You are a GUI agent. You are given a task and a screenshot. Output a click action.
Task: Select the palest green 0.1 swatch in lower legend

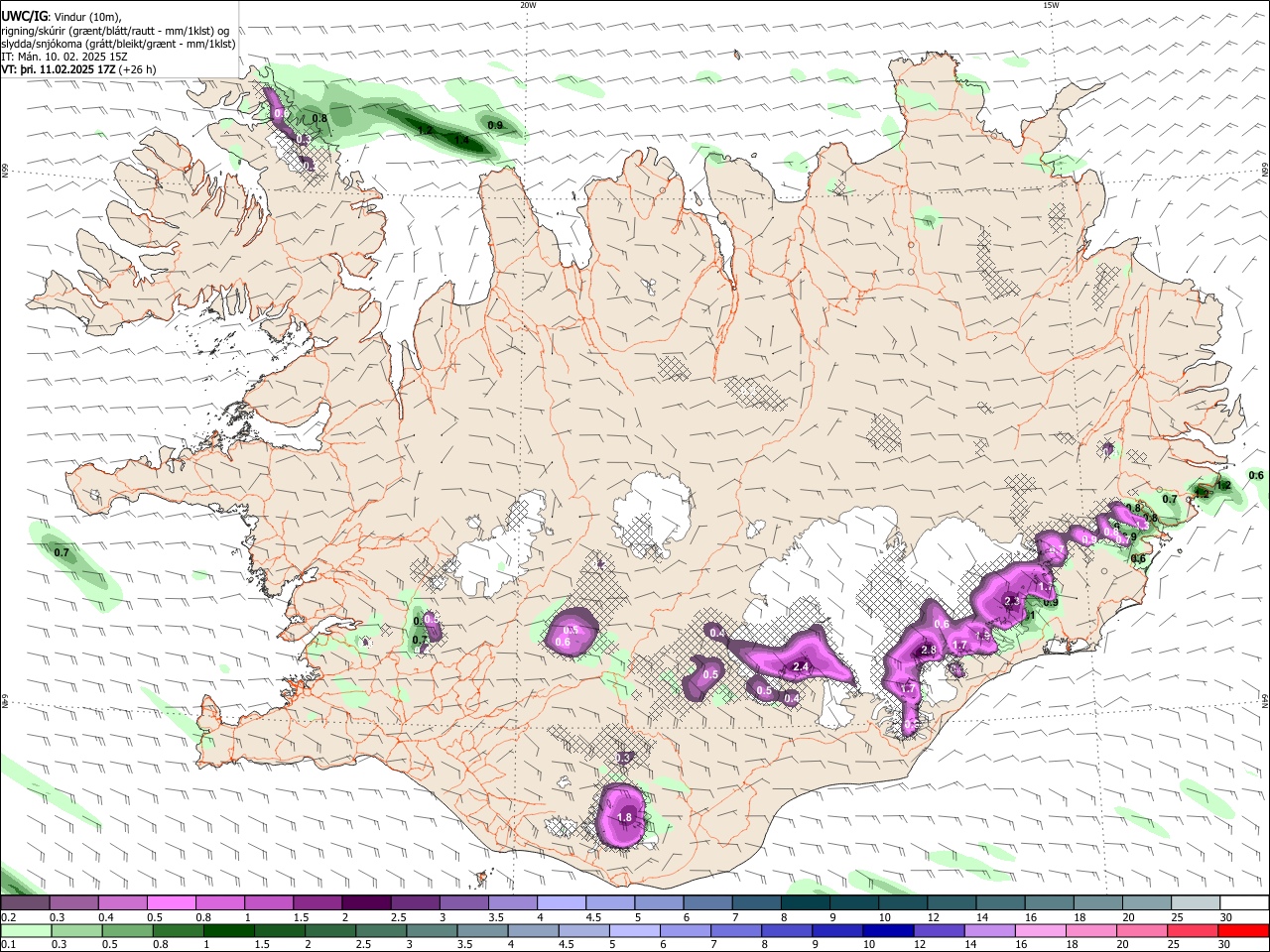[x=26, y=930]
